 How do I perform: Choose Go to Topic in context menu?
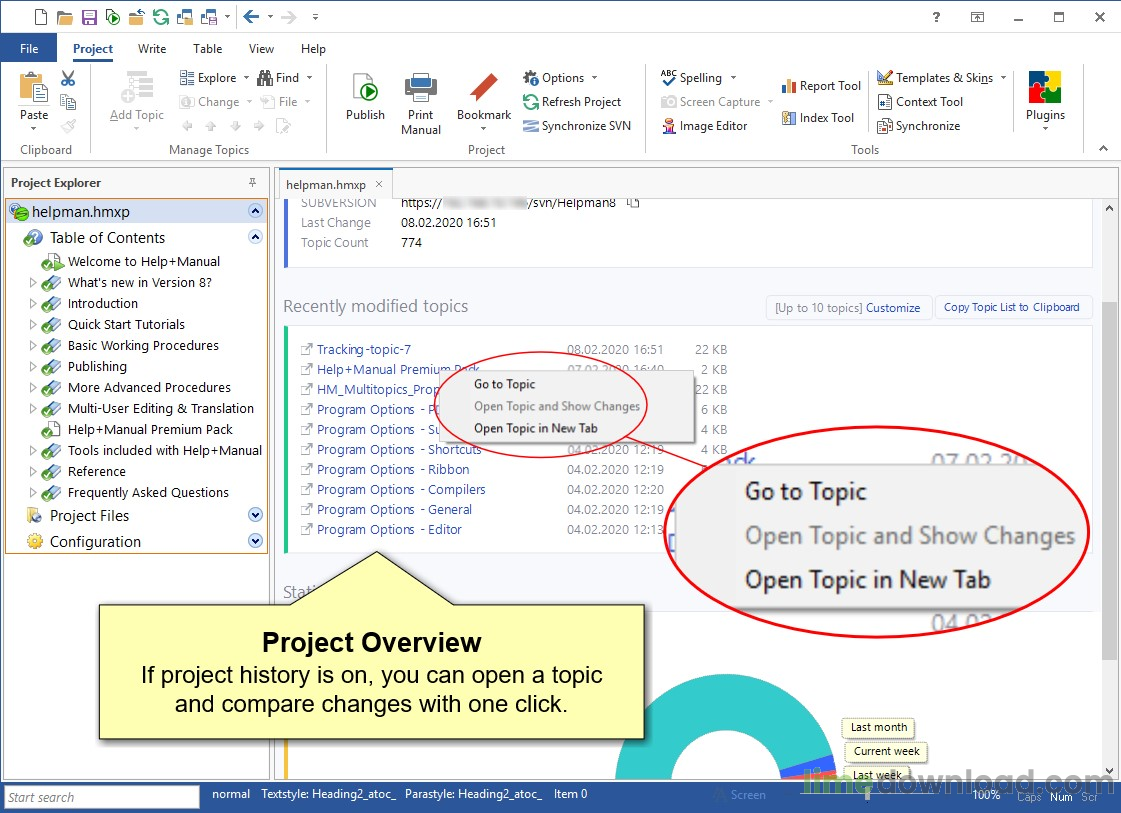coord(504,384)
